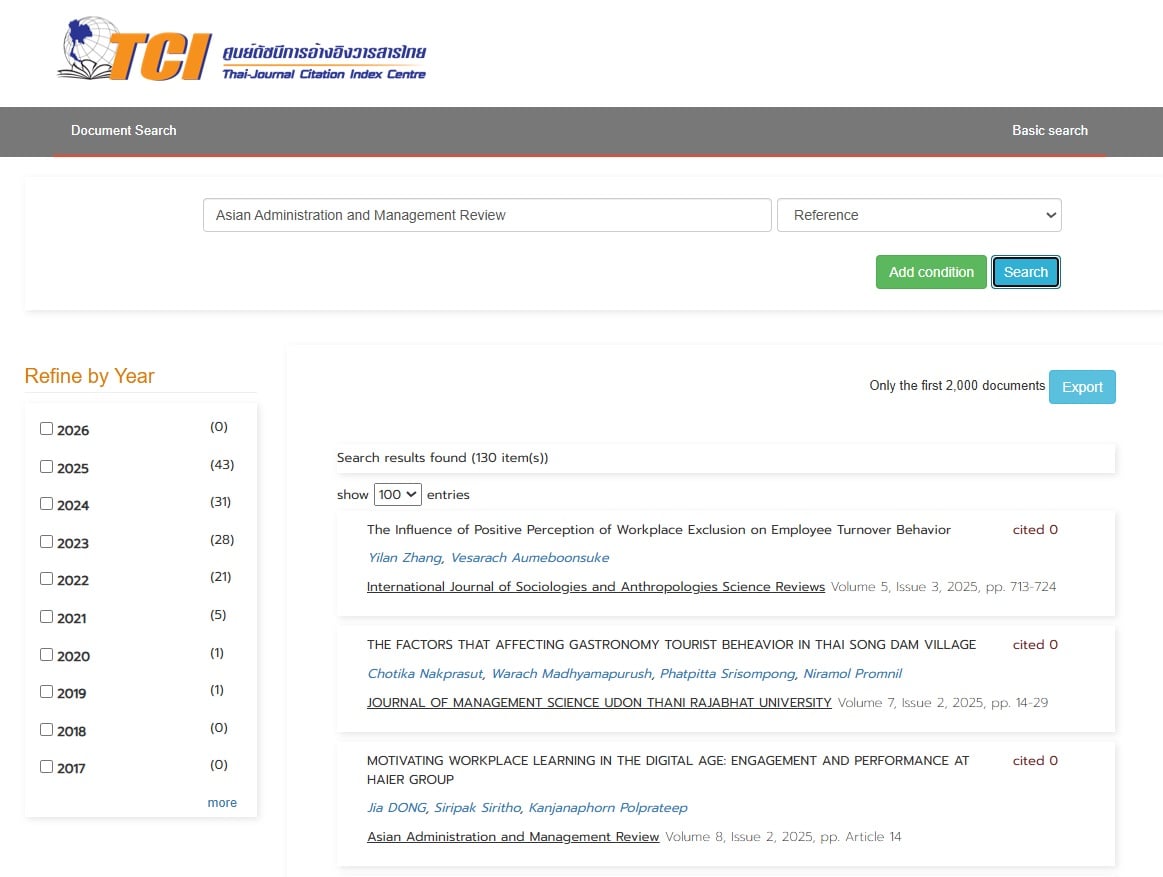The width and height of the screenshot is (1163, 877).
Task: Open author Yilan Zhang's link
Action: [404, 558]
